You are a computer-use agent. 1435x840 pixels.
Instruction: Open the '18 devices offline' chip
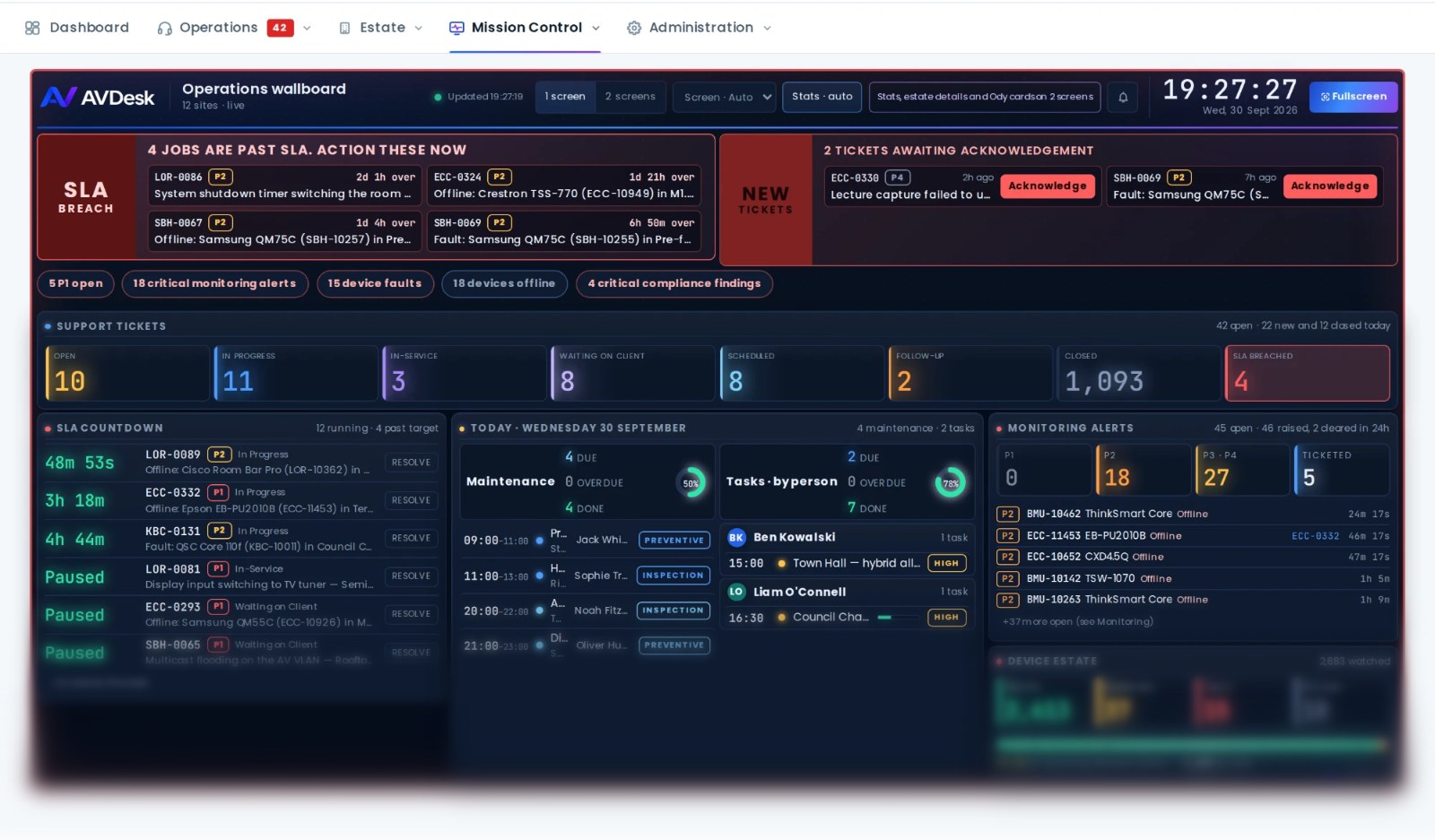(x=504, y=283)
